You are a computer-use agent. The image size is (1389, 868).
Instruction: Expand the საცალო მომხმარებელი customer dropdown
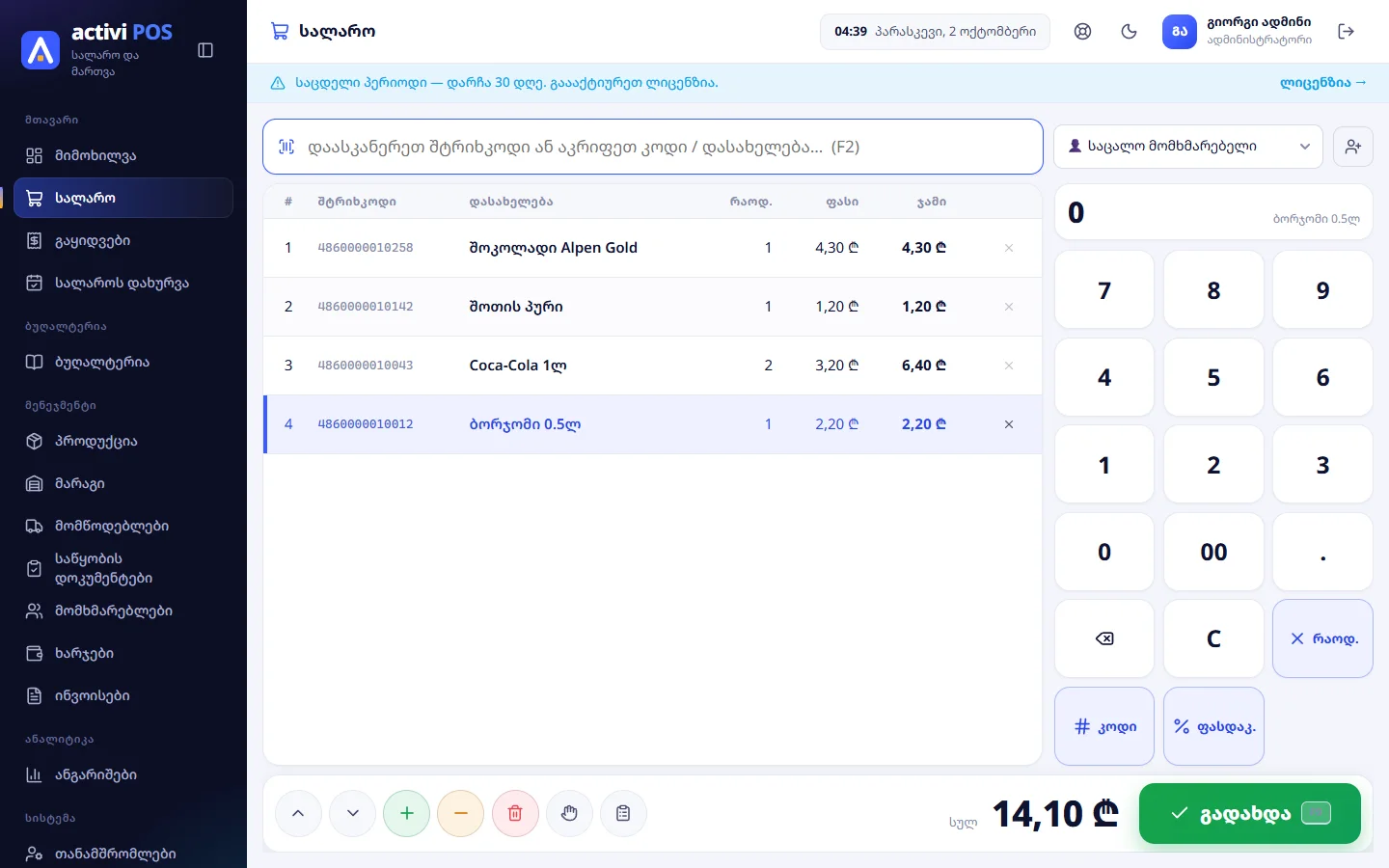(x=1188, y=147)
